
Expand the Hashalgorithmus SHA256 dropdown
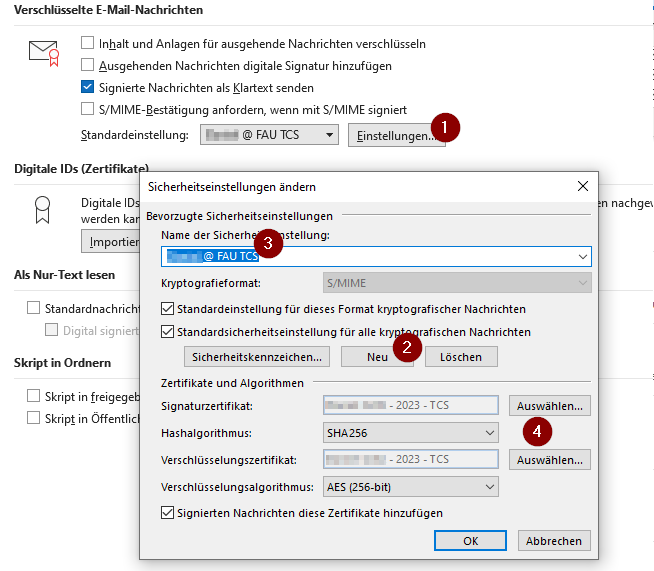pos(410,433)
